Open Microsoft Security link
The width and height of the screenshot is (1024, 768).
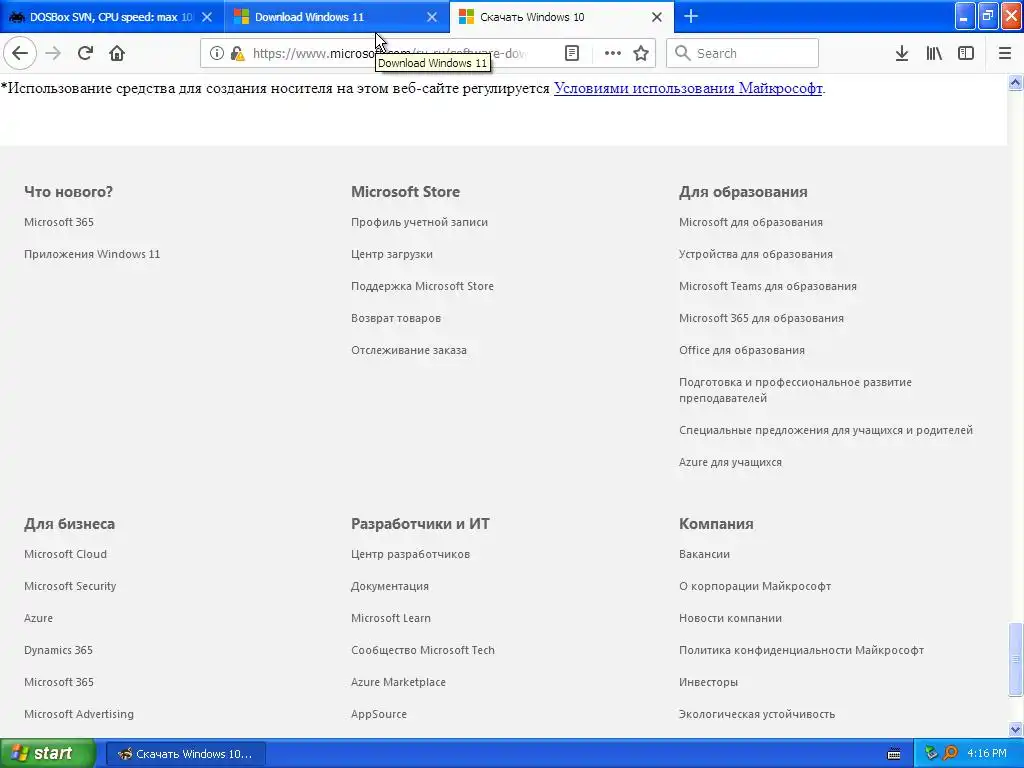70,586
